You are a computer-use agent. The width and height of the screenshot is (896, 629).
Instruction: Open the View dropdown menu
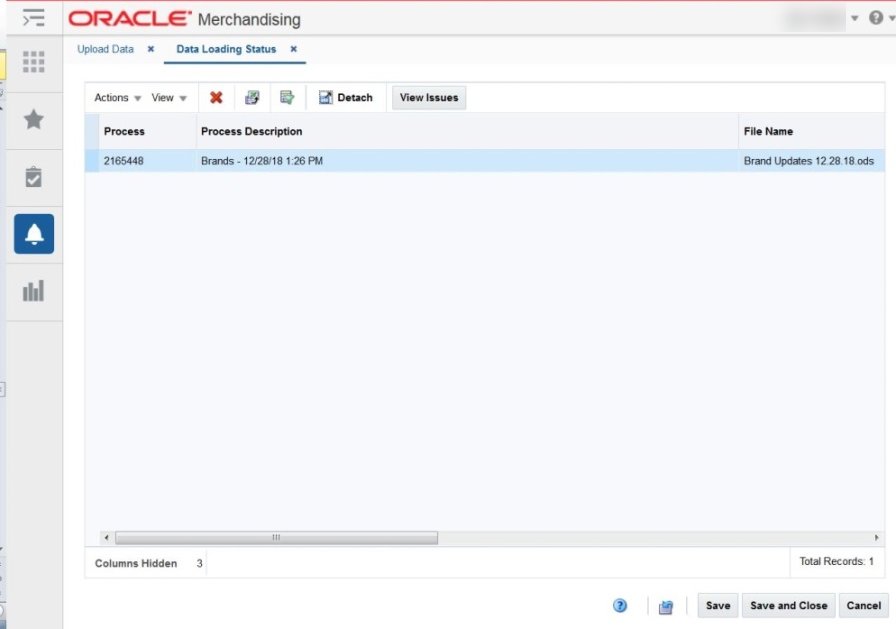tap(169, 98)
